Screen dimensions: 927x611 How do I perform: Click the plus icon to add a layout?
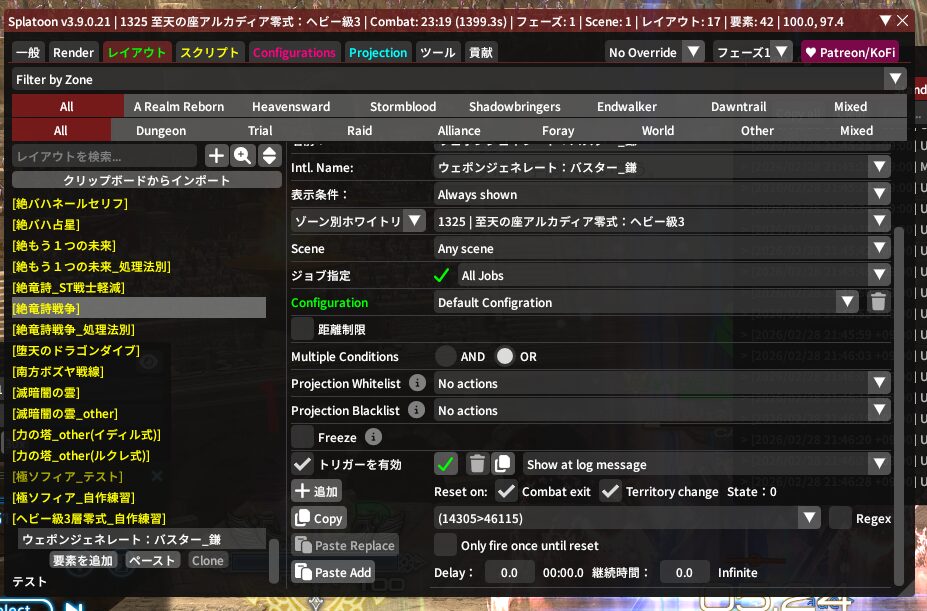[x=216, y=155]
